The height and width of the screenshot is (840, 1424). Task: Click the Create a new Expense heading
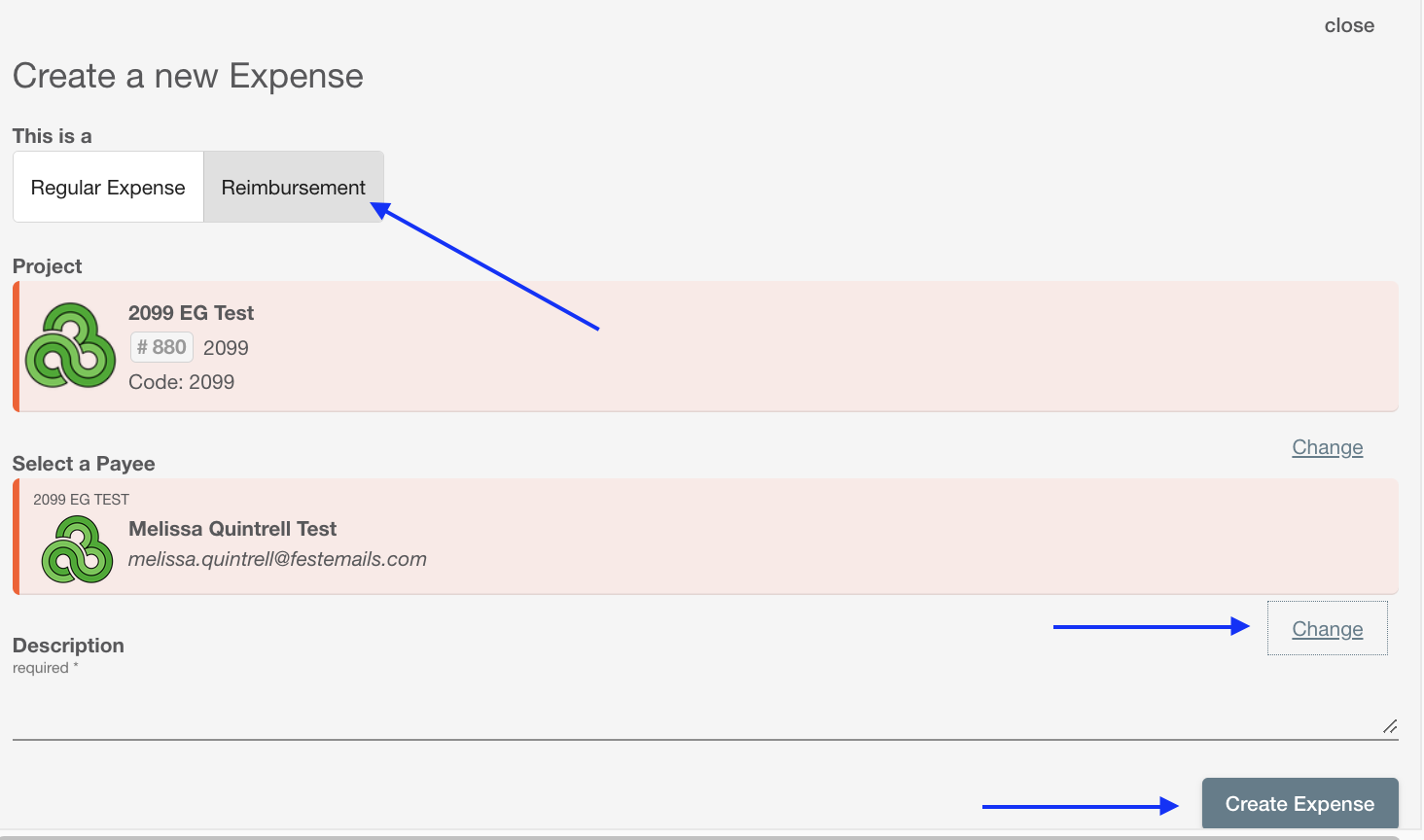click(188, 76)
